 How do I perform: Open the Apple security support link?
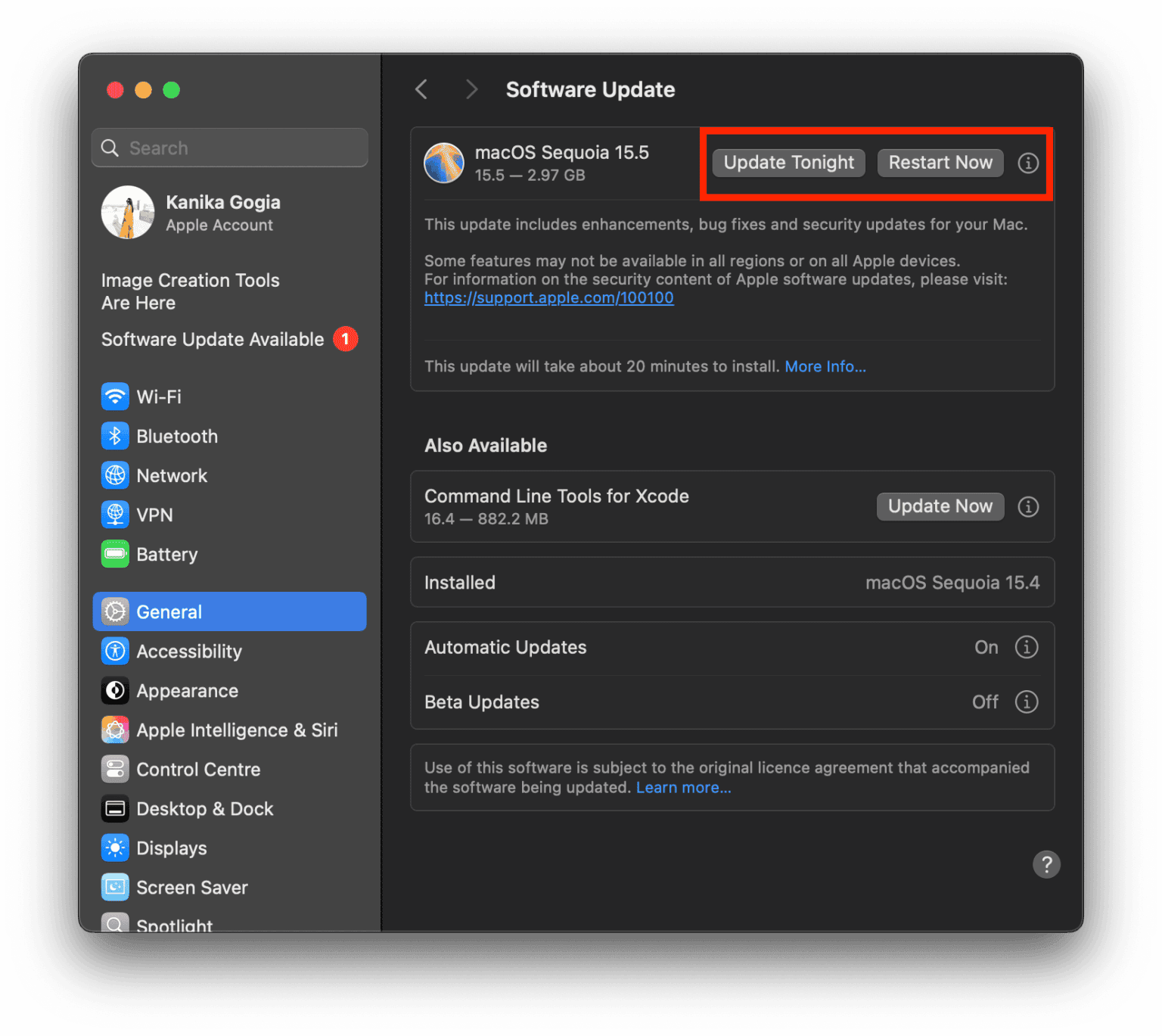pos(548,297)
